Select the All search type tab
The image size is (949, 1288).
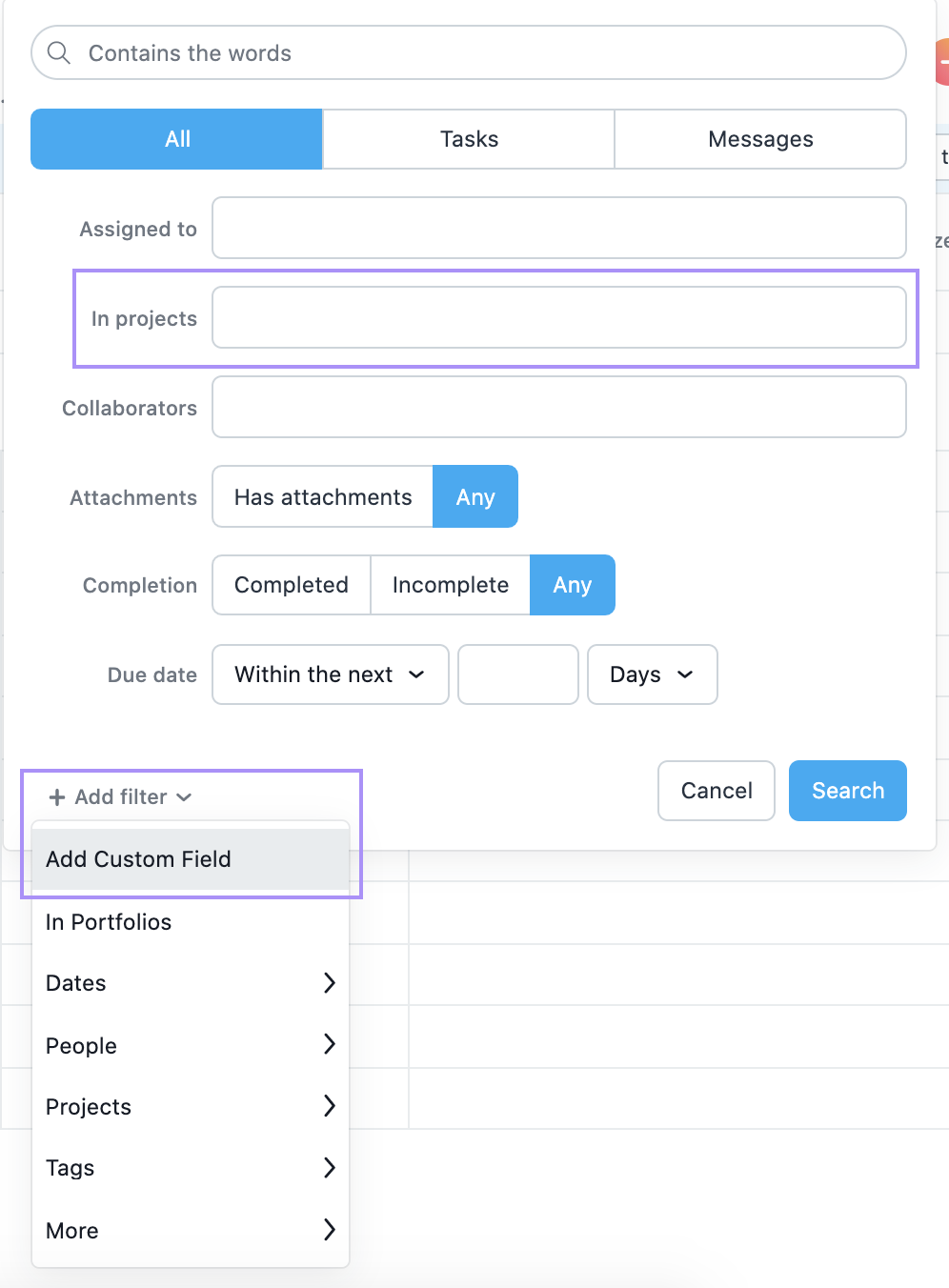pos(177,139)
